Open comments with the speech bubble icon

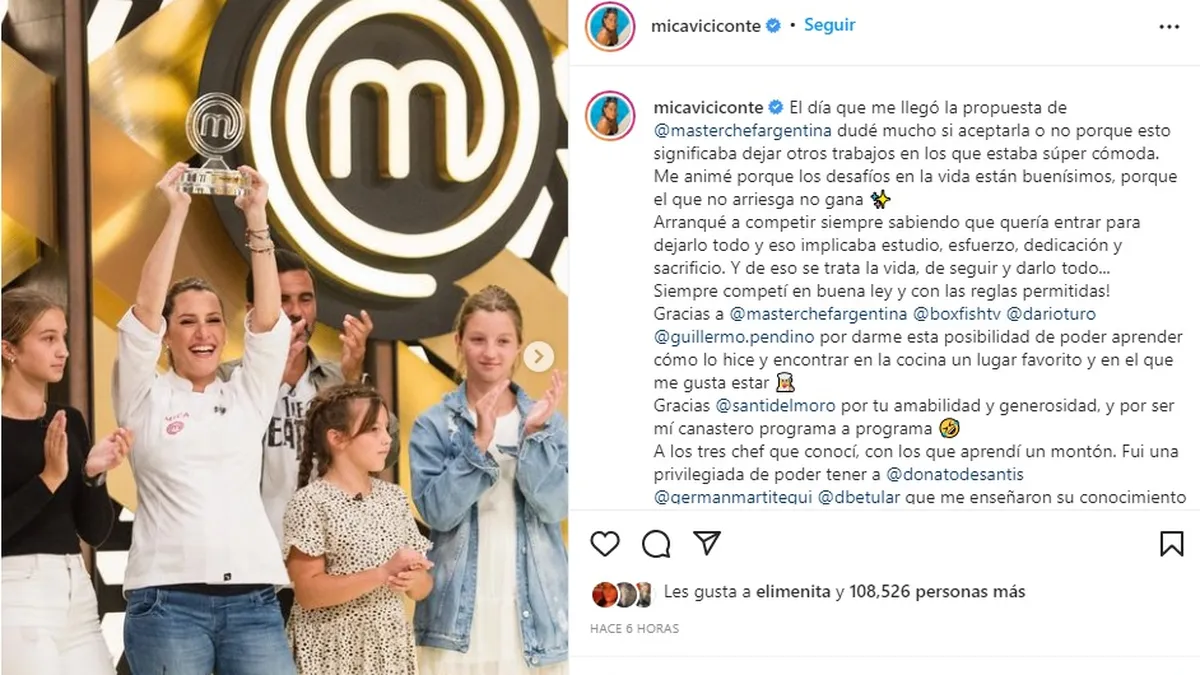(656, 543)
